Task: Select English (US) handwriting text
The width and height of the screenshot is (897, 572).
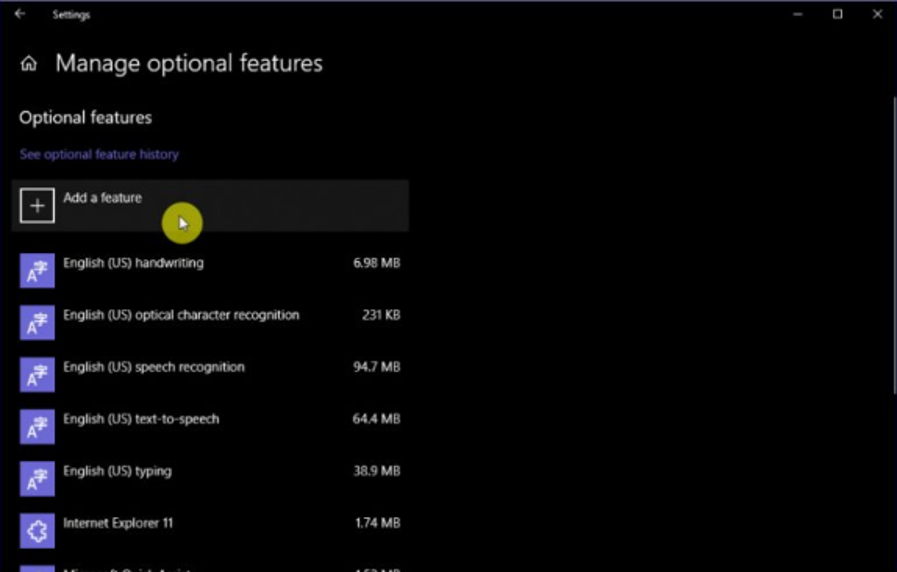Action: pos(133,263)
